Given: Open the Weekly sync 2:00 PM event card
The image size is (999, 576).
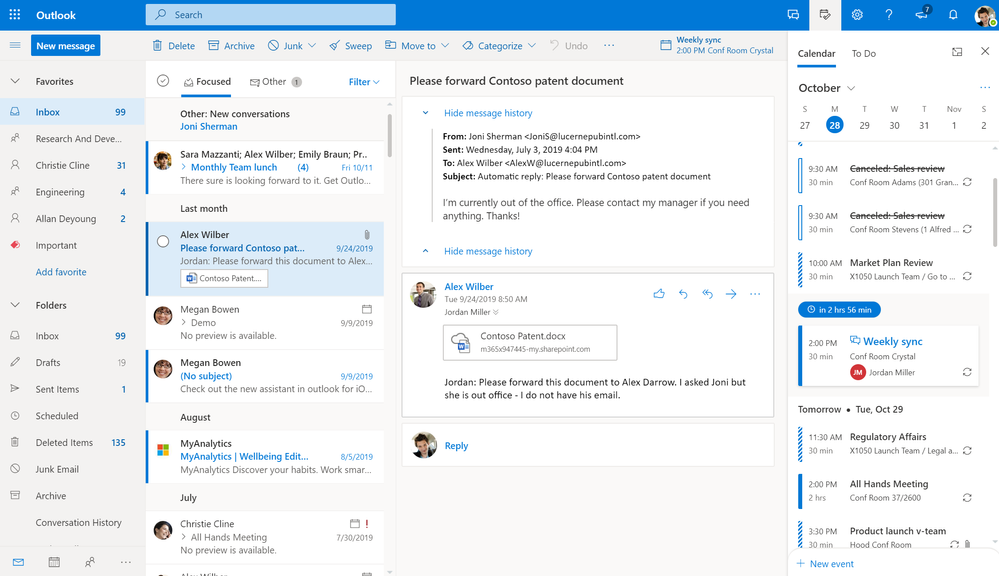Looking at the screenshot, I should (x=888, y=356).
